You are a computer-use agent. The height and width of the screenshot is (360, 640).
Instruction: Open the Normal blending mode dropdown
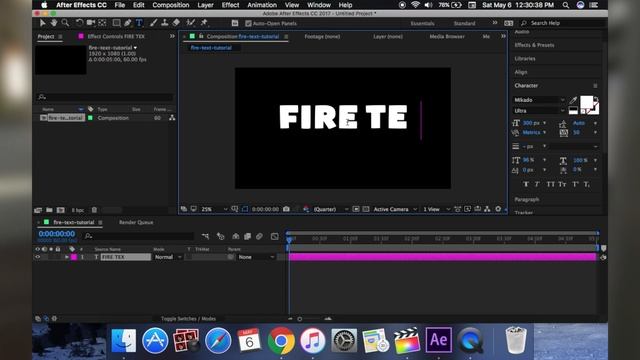[x=168, y=257]
